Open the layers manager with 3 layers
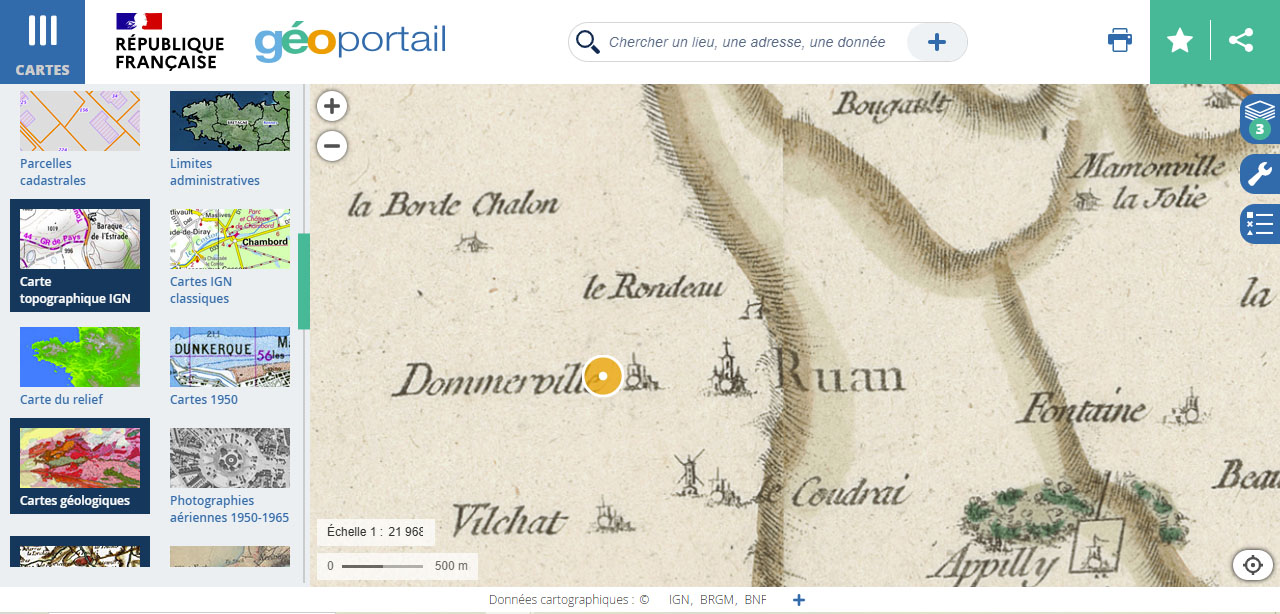This screenshot has width=1280, height=614. [x=1260, y=118]
